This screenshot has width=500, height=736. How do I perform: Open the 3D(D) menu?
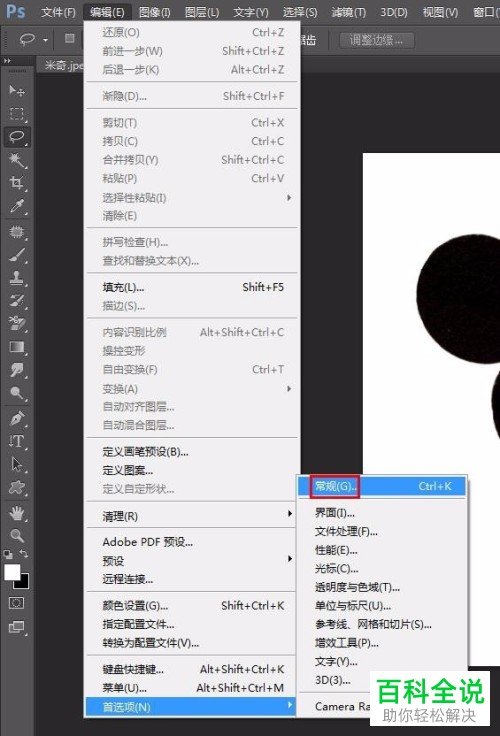pos(394,12)
